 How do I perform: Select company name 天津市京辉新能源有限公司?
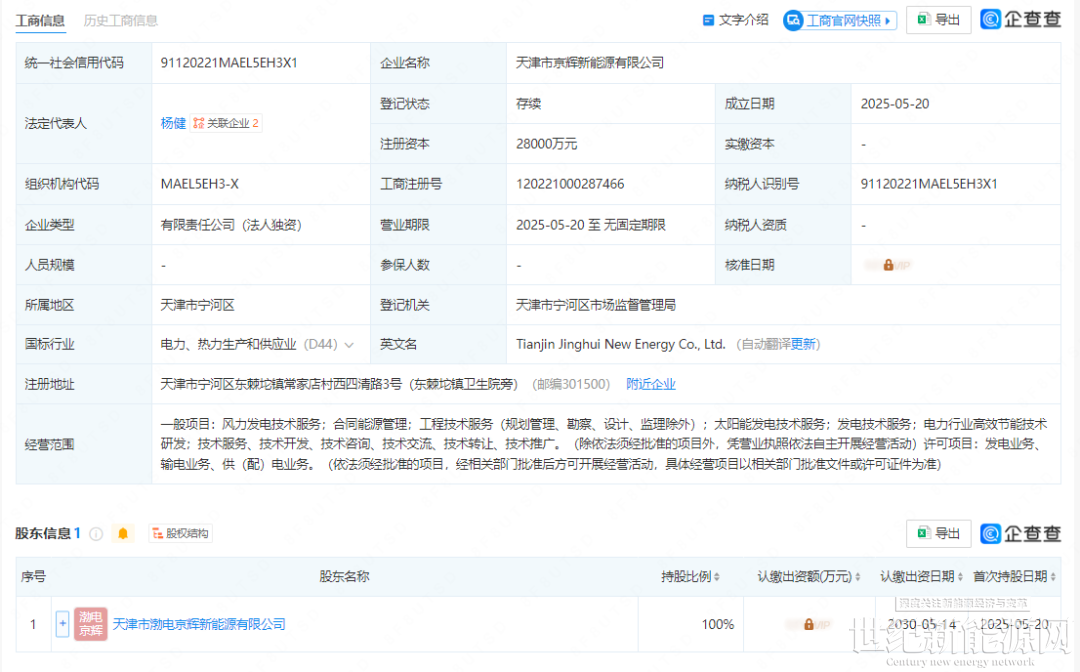590,63
